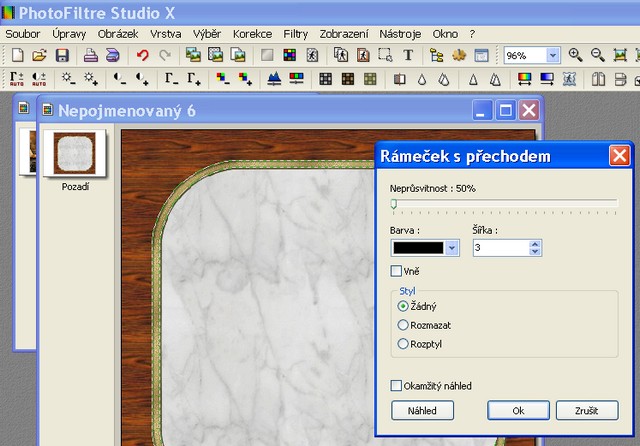Open the Filtry menu
The width and height of the screenshot is (640, 446).
(296, 34)
